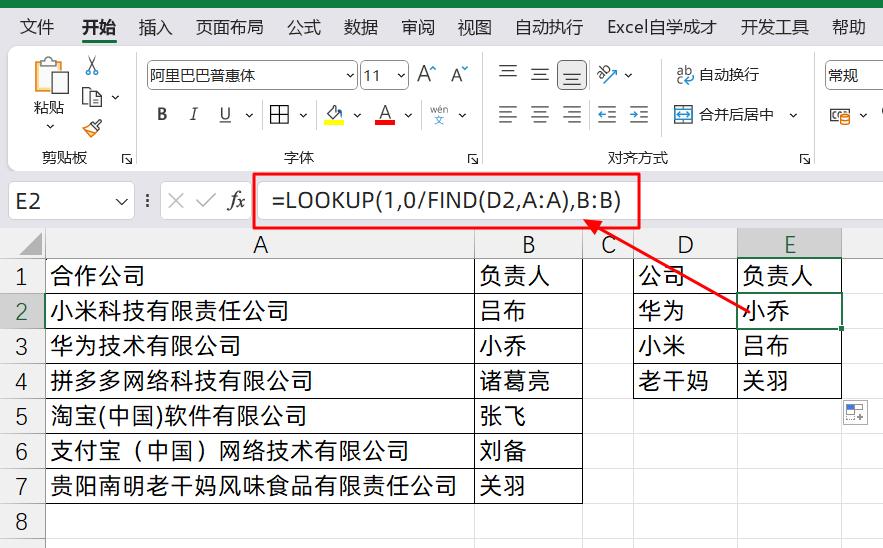Open the font color dropdown arrow
Screen dimensions: 883x548
click(408, 115)
